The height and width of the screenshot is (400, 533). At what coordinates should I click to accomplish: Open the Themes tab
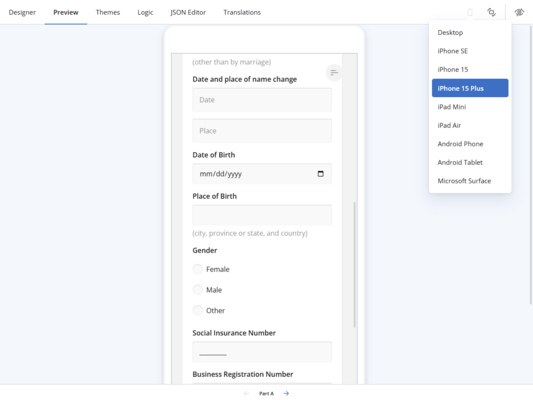point(108,12)
